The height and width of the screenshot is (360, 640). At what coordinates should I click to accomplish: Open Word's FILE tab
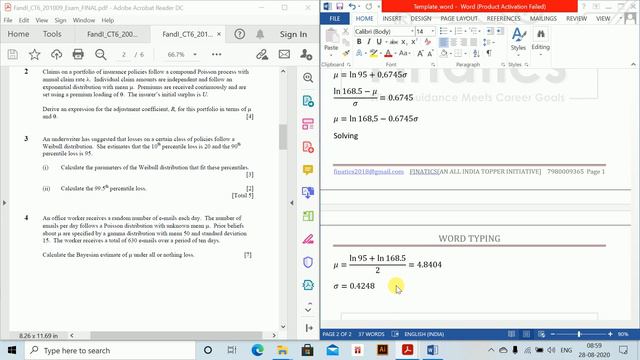pyautogui.click(x=335, y=19)
